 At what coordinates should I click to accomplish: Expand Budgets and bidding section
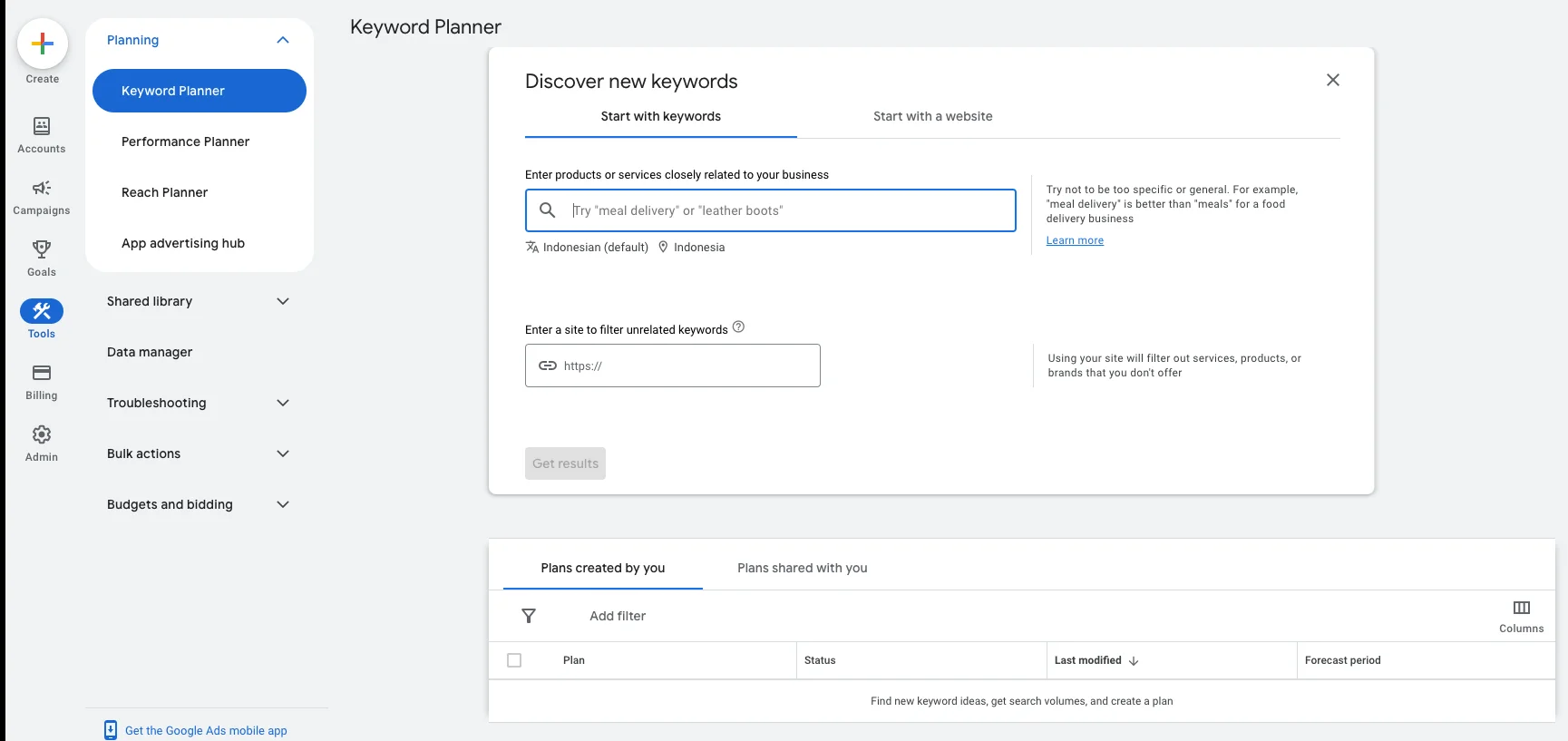[283, 504]
